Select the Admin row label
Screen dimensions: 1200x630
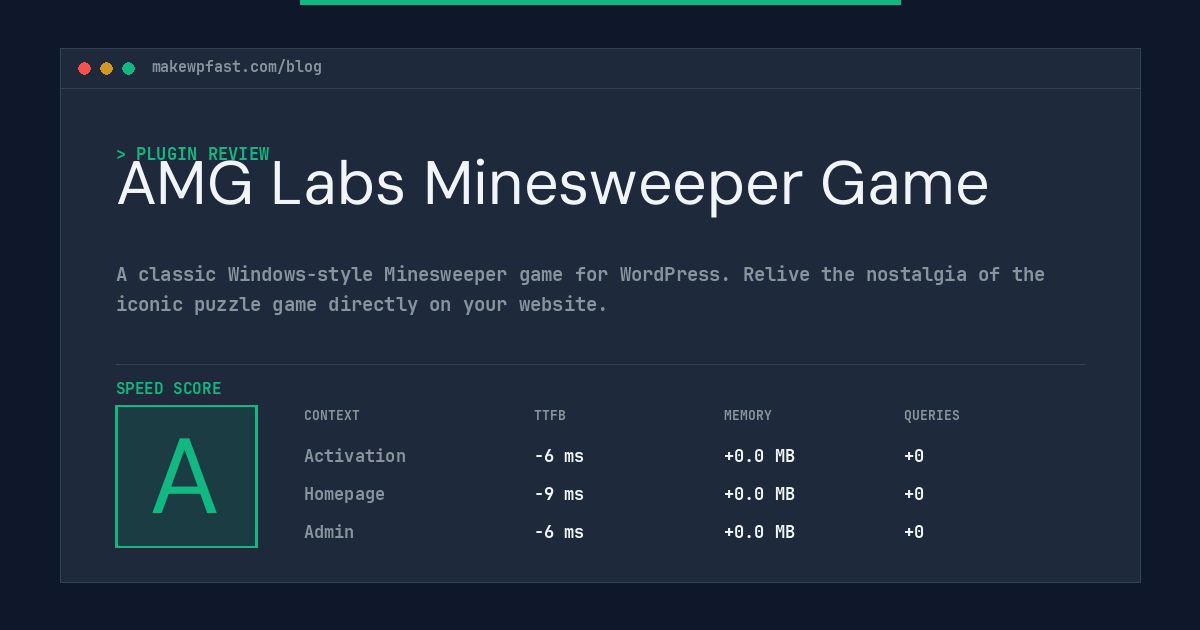click(x=329, y=532)
